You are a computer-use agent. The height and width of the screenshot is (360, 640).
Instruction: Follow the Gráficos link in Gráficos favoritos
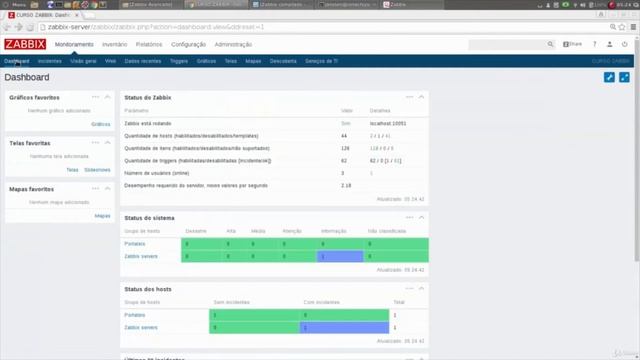(x=101, y=124)
